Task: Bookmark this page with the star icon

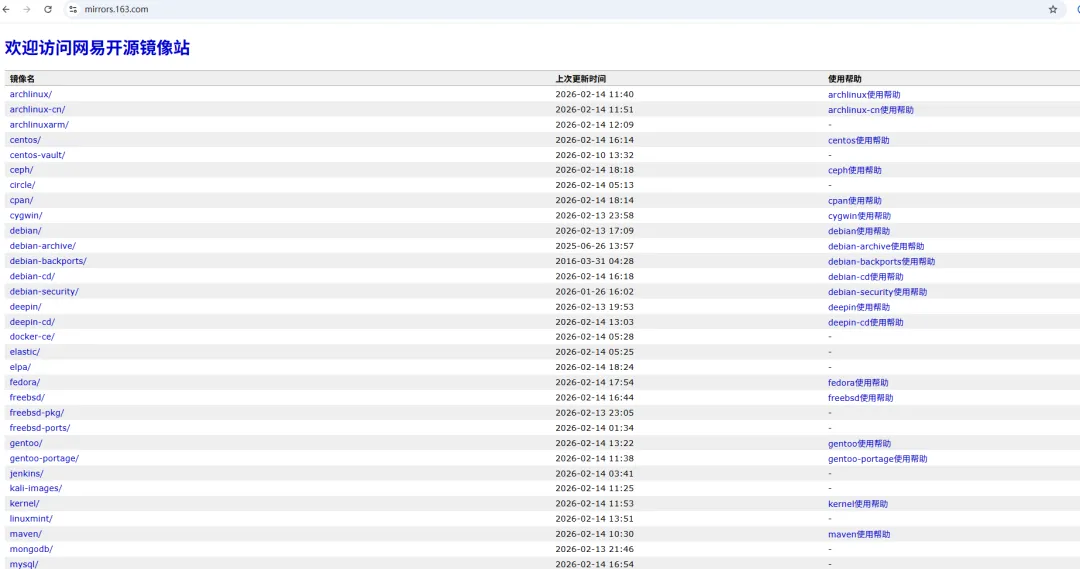Action: [1052, 10]
